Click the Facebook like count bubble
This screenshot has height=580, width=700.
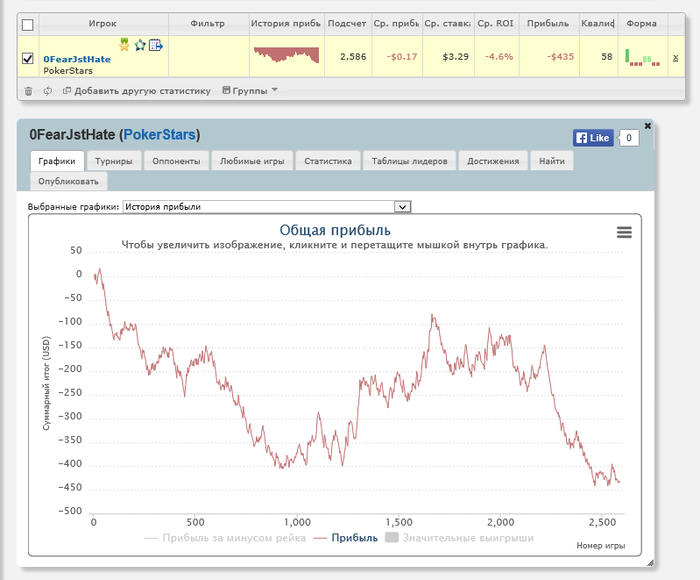[629, 138]
